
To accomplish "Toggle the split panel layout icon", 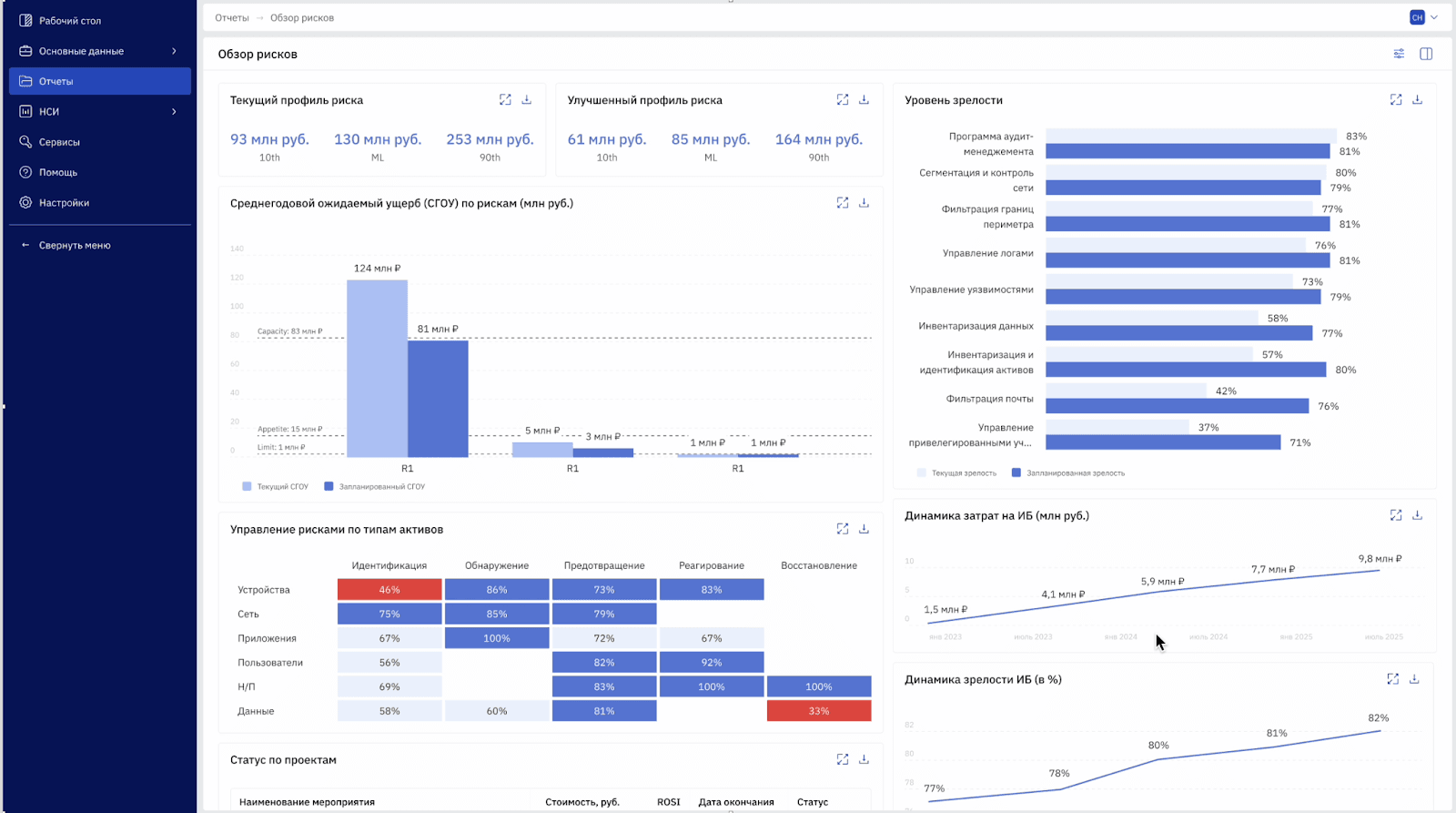I will click(1426, 54).
